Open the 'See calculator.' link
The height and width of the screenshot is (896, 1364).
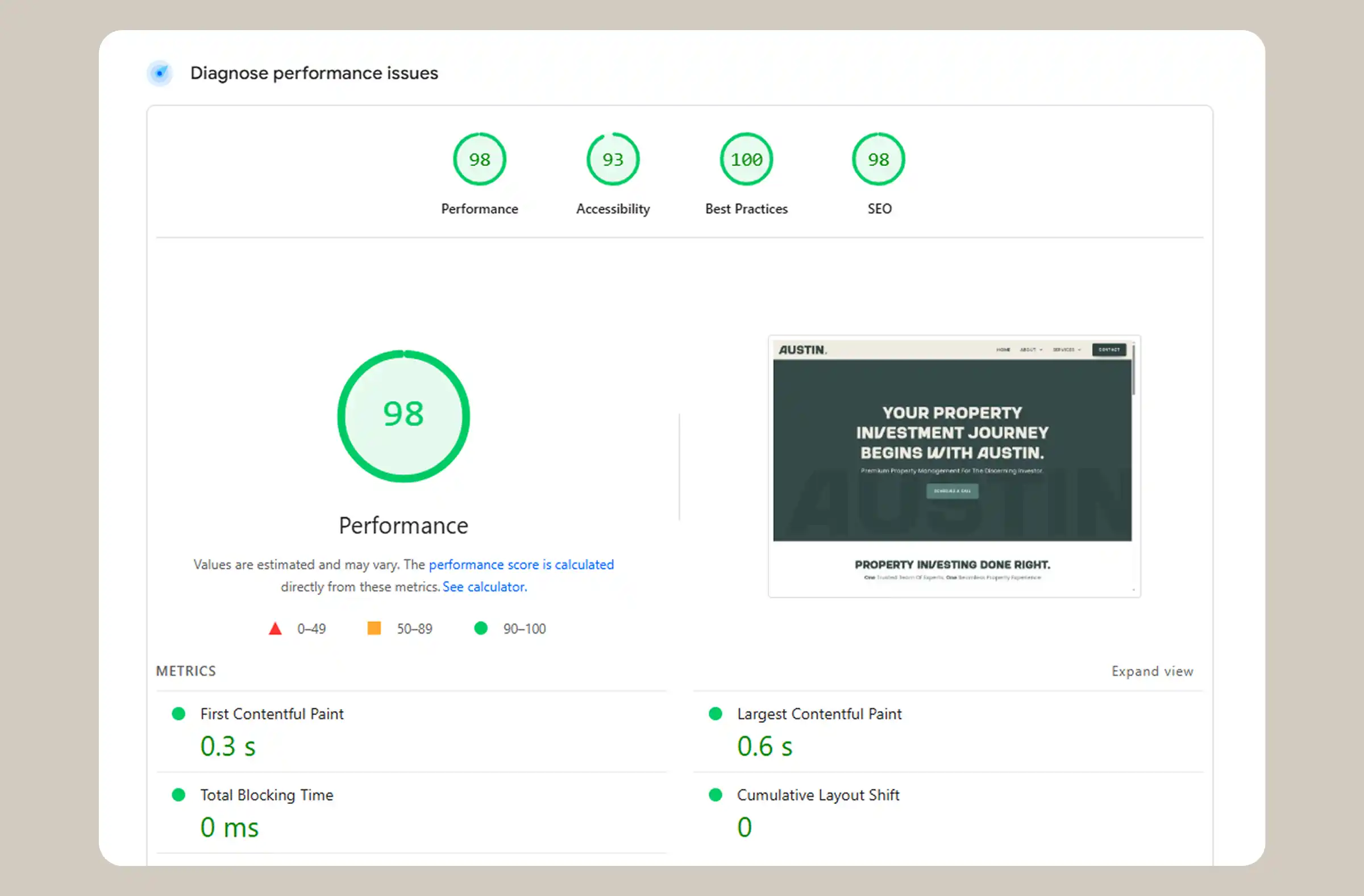pos(484,587)
